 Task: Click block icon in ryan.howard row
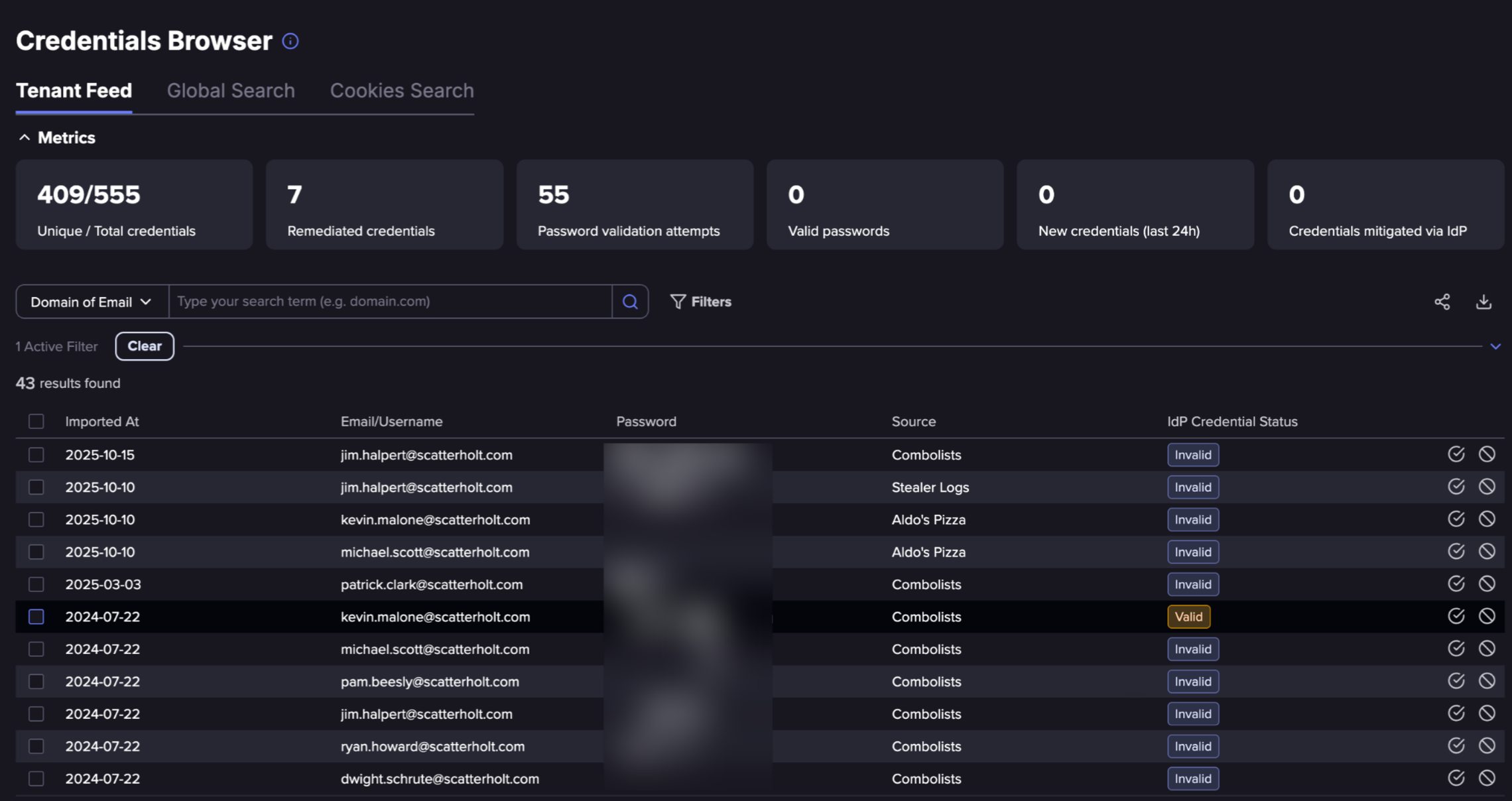coord(1487,746)
